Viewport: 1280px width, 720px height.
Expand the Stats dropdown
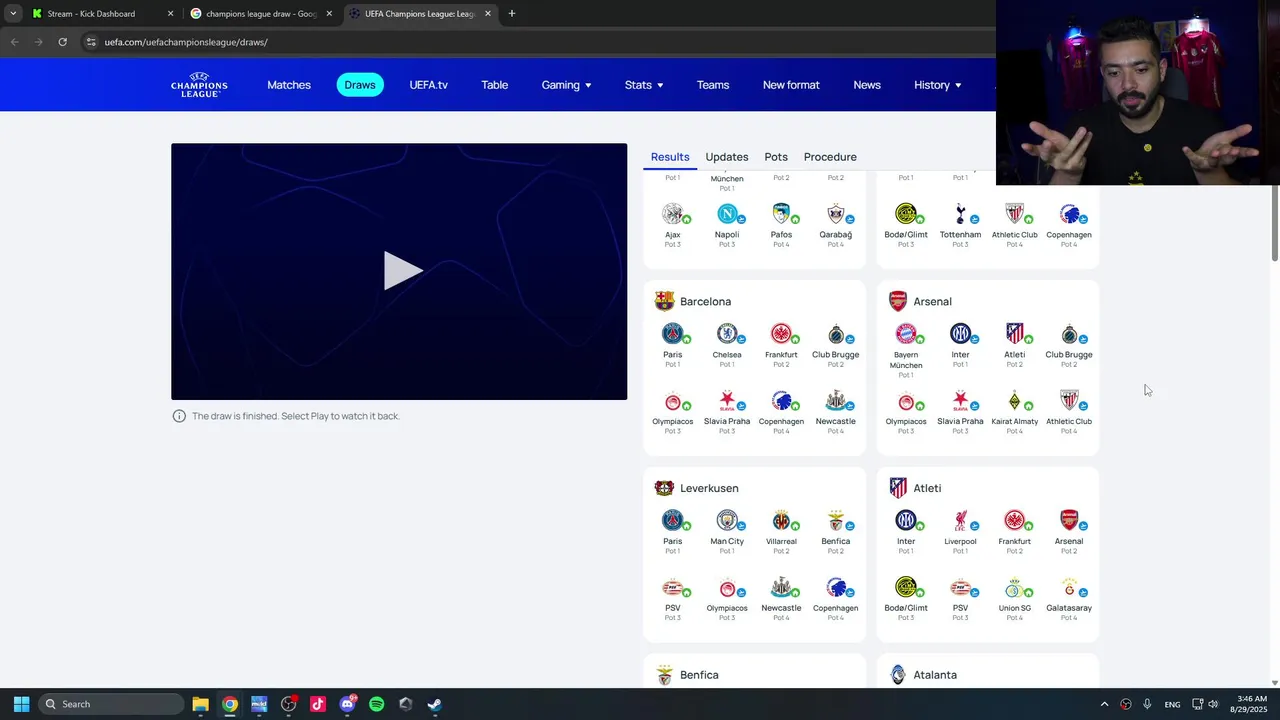coord(644,85)
